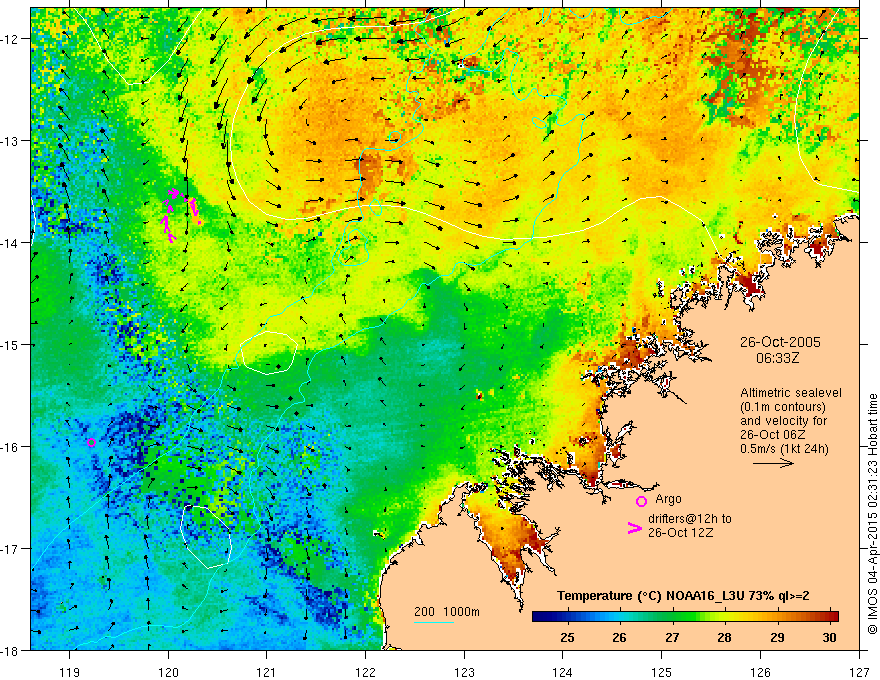
Task: Click the '26-Oct 12Z' legend text
Action: coord(680,532)
